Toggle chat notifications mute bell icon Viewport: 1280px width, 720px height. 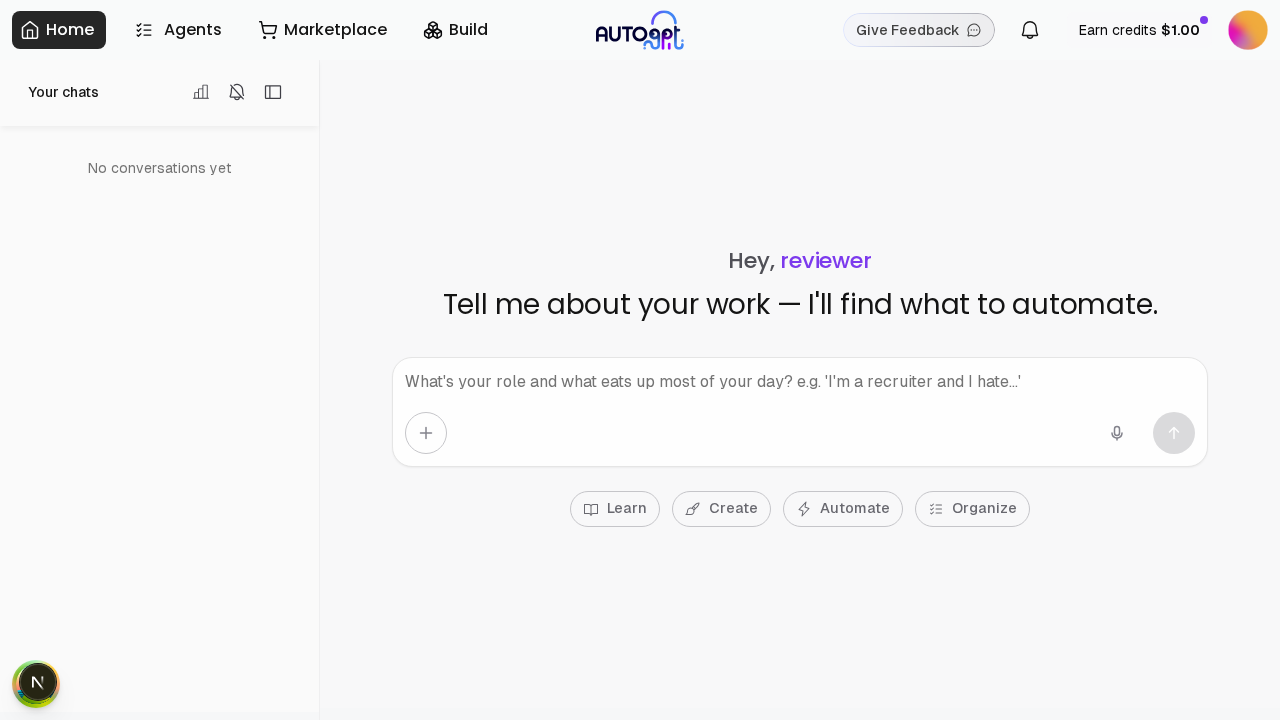(x=237, y=92)
